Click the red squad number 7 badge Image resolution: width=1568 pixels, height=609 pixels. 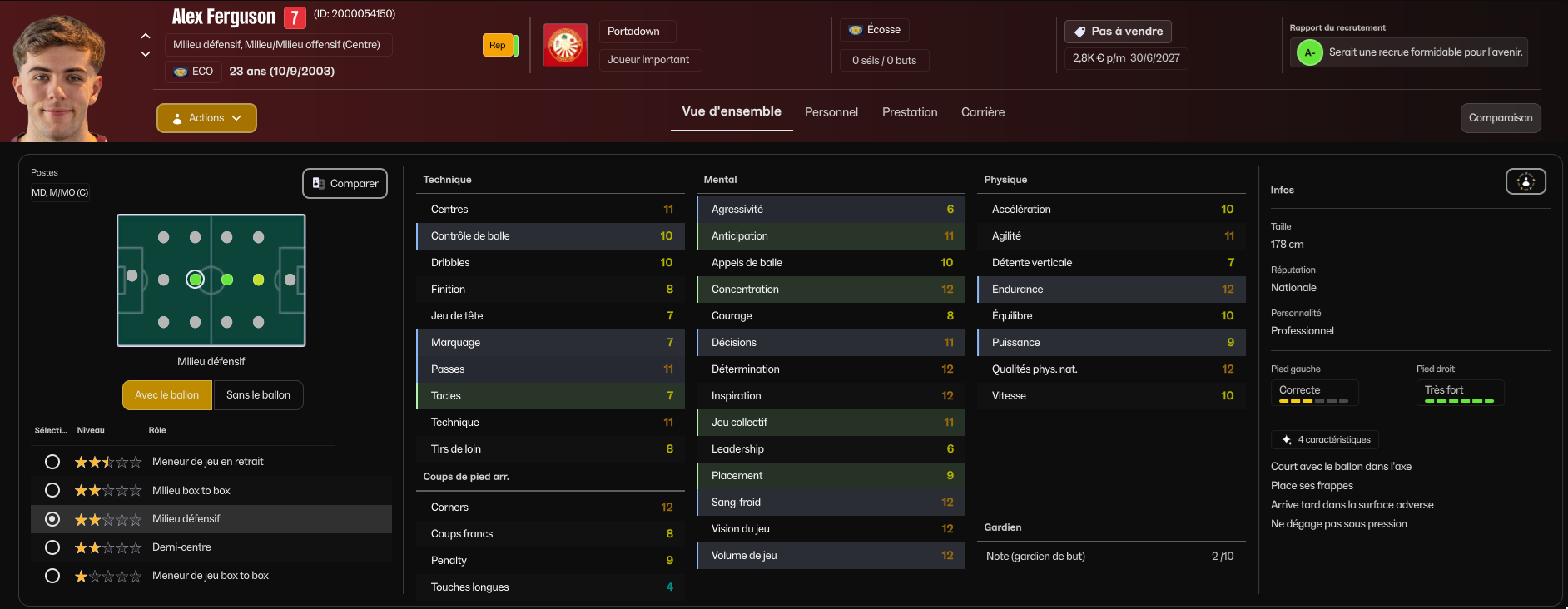click(x=295, y=17)
